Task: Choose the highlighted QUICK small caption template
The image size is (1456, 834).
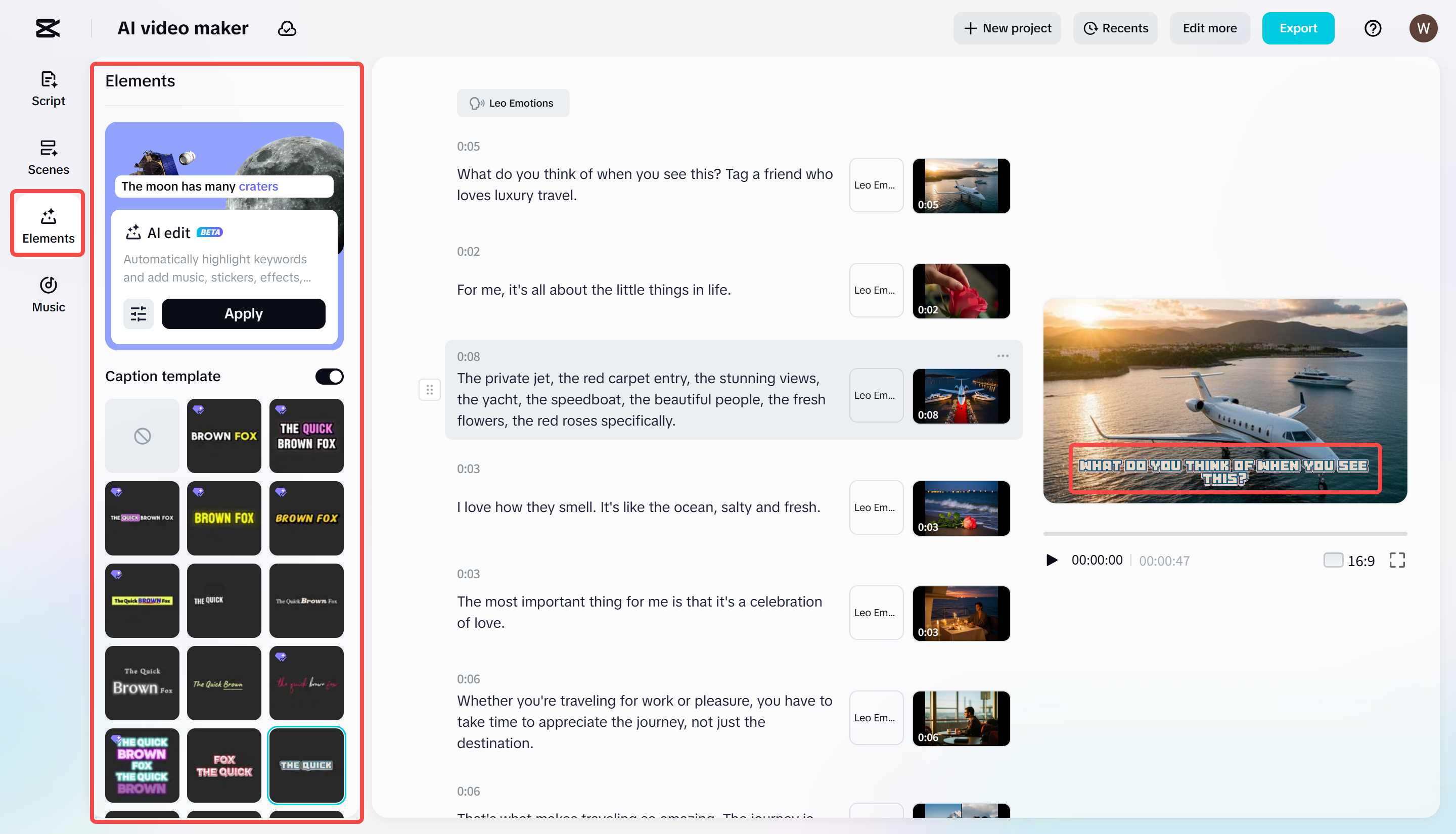Action: (142, 519)
